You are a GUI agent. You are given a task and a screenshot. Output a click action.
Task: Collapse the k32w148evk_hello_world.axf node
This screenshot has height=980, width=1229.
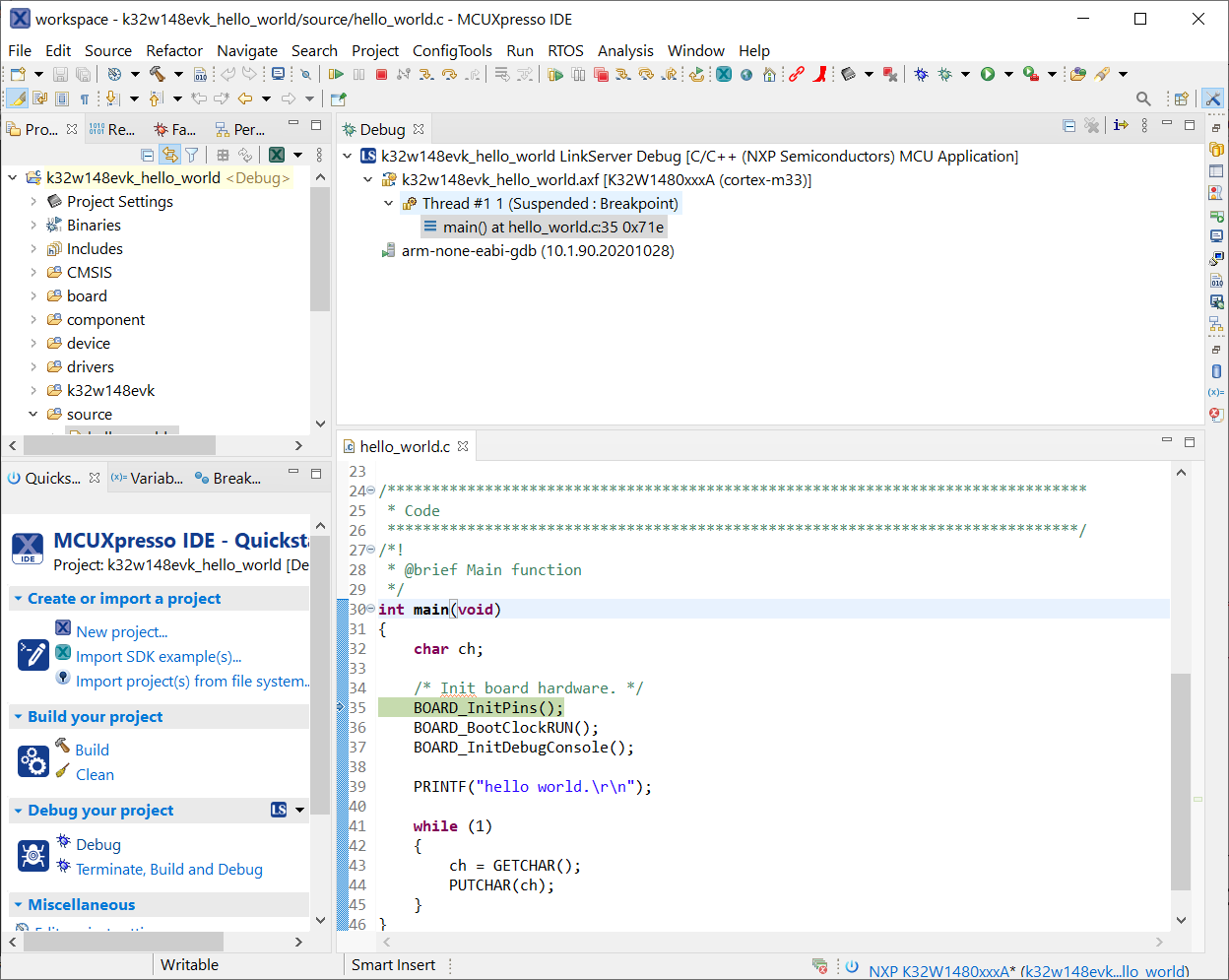(x=368, y=180)
